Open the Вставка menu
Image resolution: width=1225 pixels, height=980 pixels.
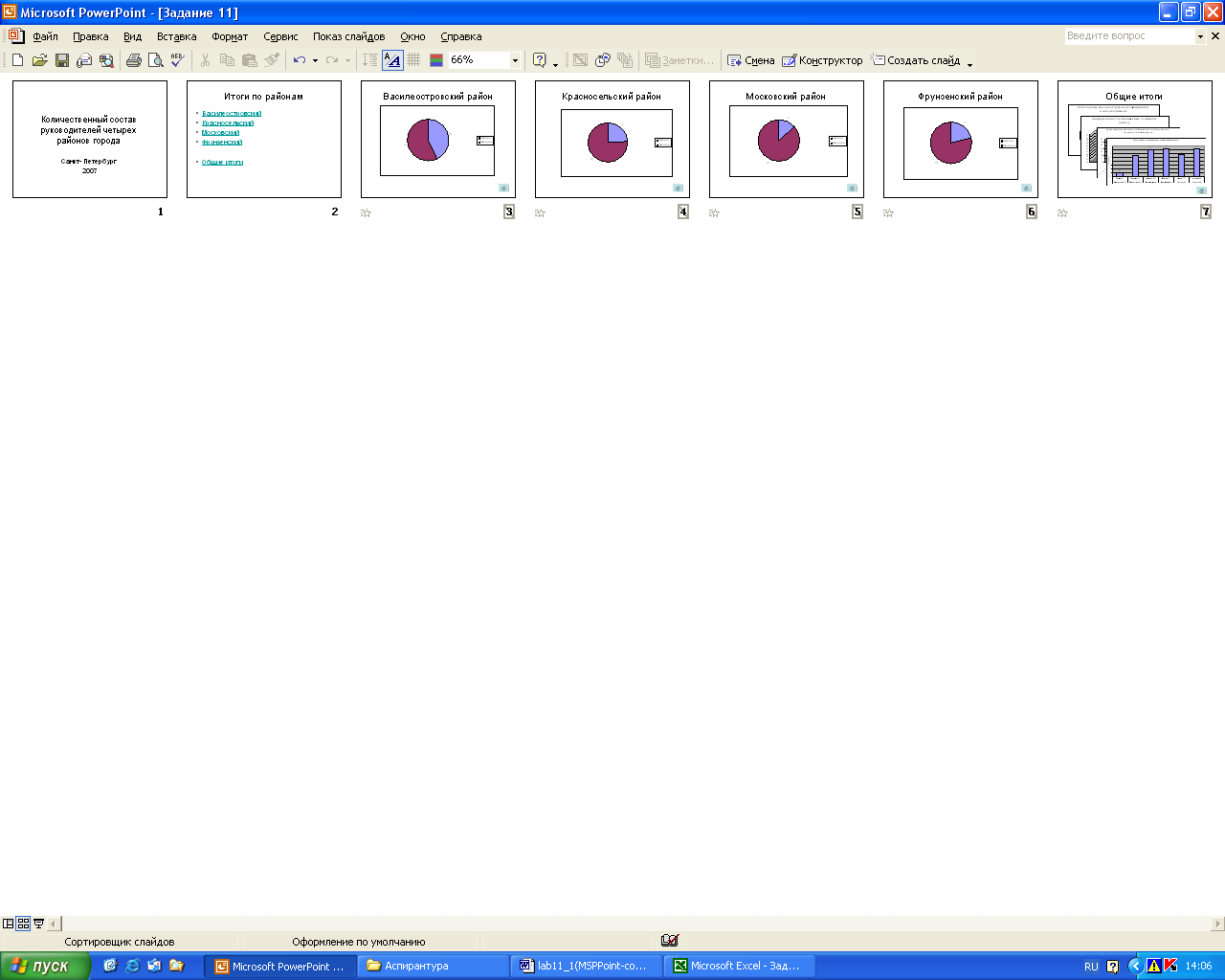(x=177, y=36)
